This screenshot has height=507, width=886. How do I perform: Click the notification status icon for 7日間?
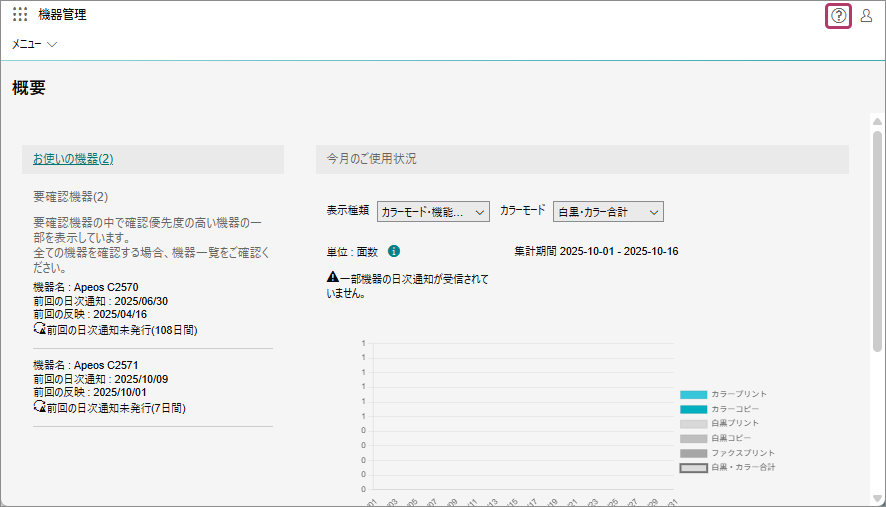39,408
